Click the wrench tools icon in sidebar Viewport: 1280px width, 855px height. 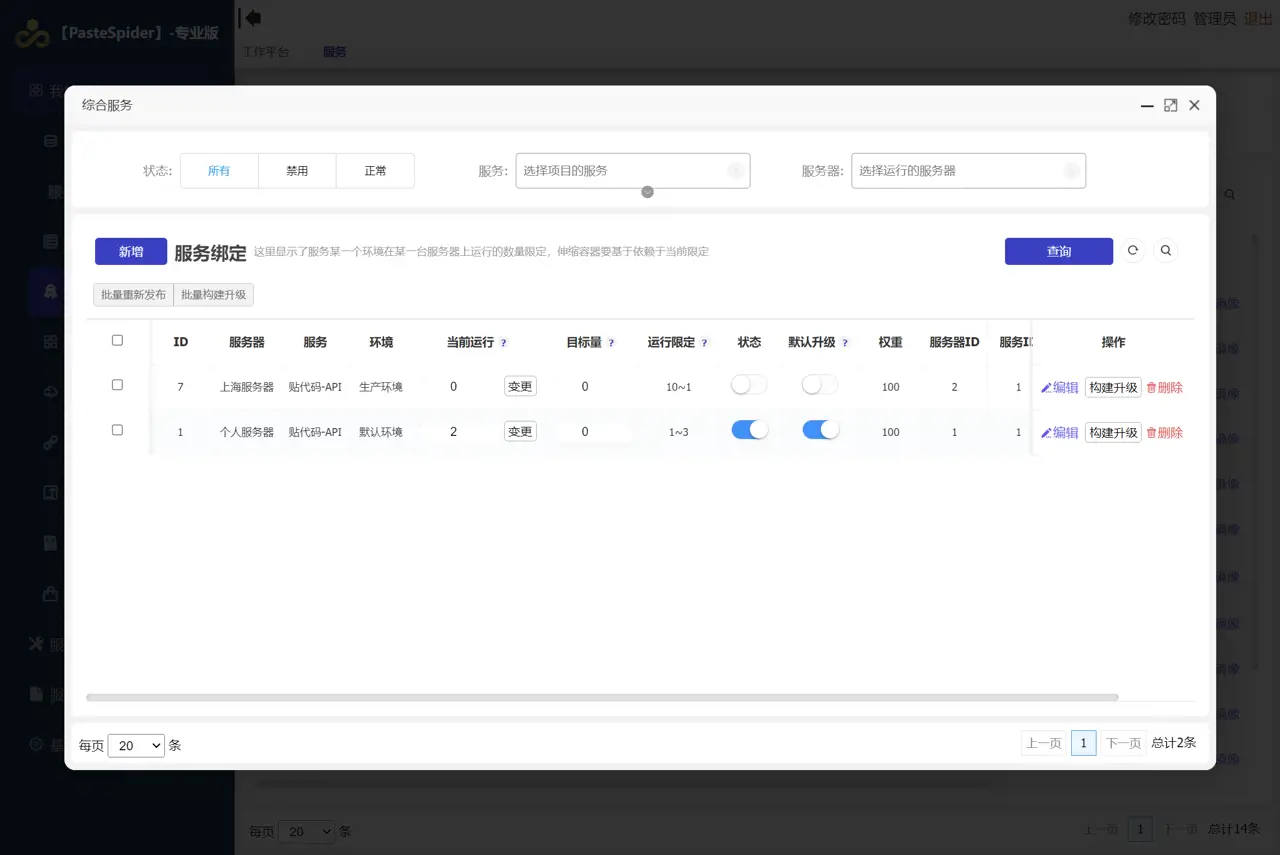click(36, 644)
